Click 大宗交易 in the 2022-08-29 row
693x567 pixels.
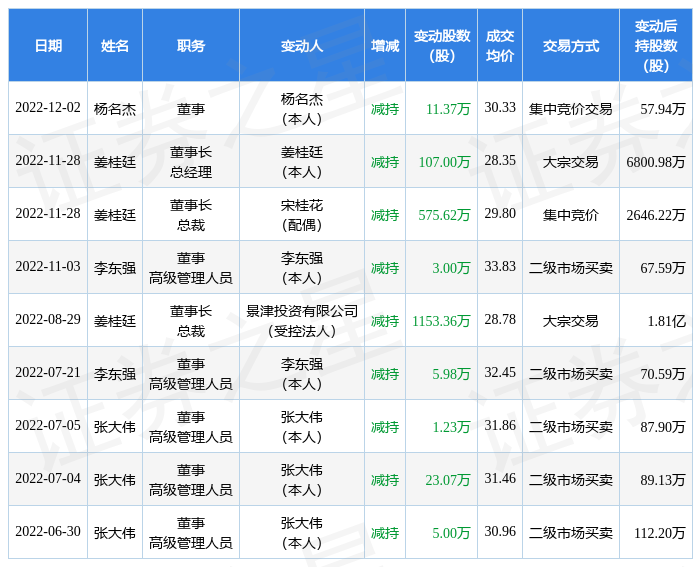(571, 321)
